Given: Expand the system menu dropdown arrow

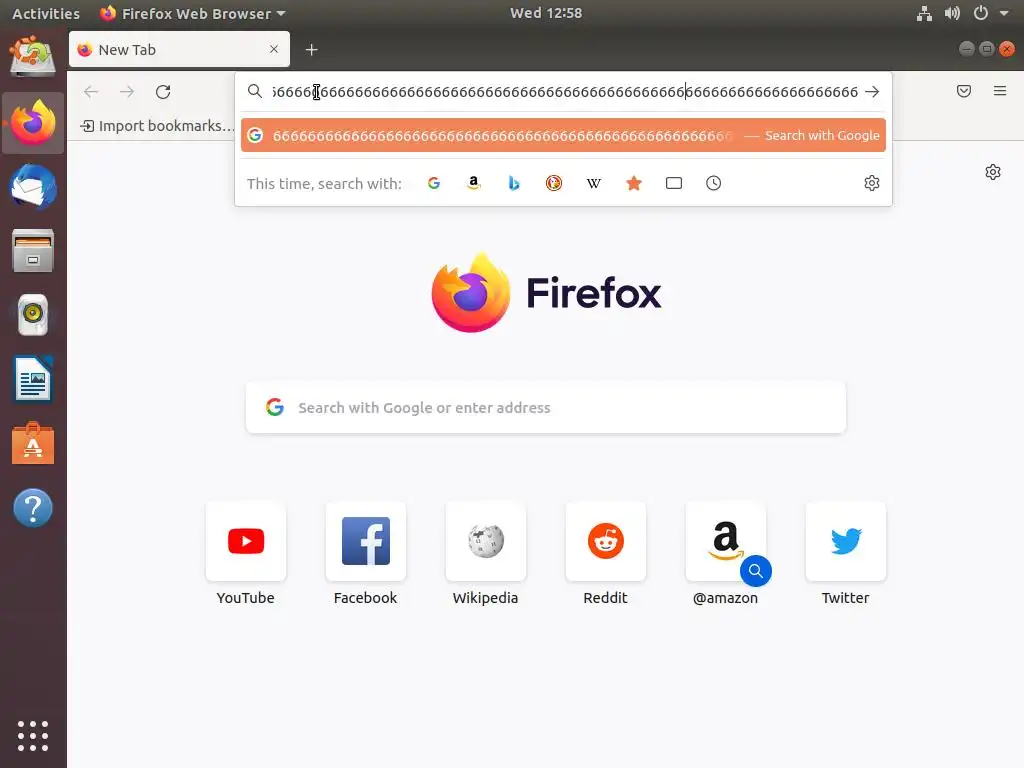Looking at the screenshot, I should click(1004, 13).
